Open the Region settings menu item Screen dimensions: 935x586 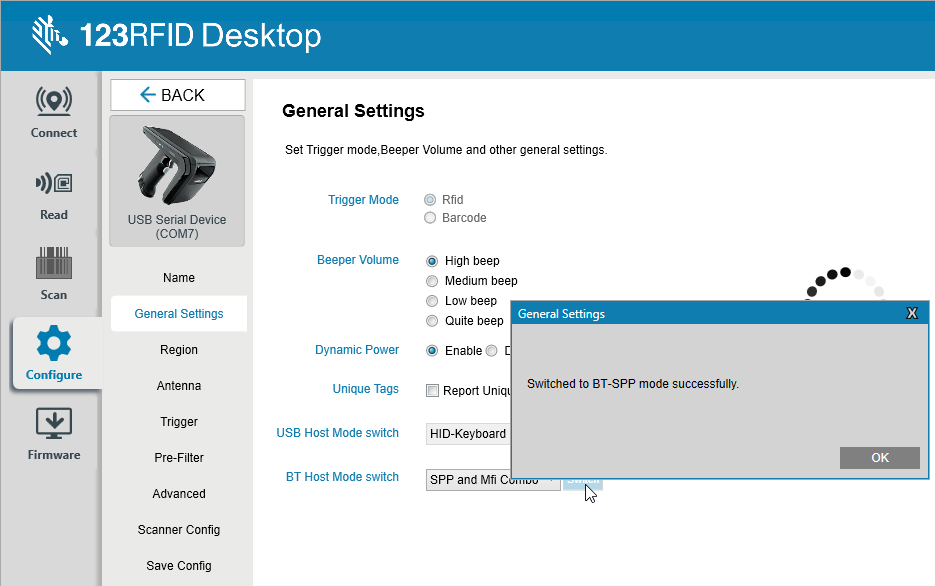(179, 350)
